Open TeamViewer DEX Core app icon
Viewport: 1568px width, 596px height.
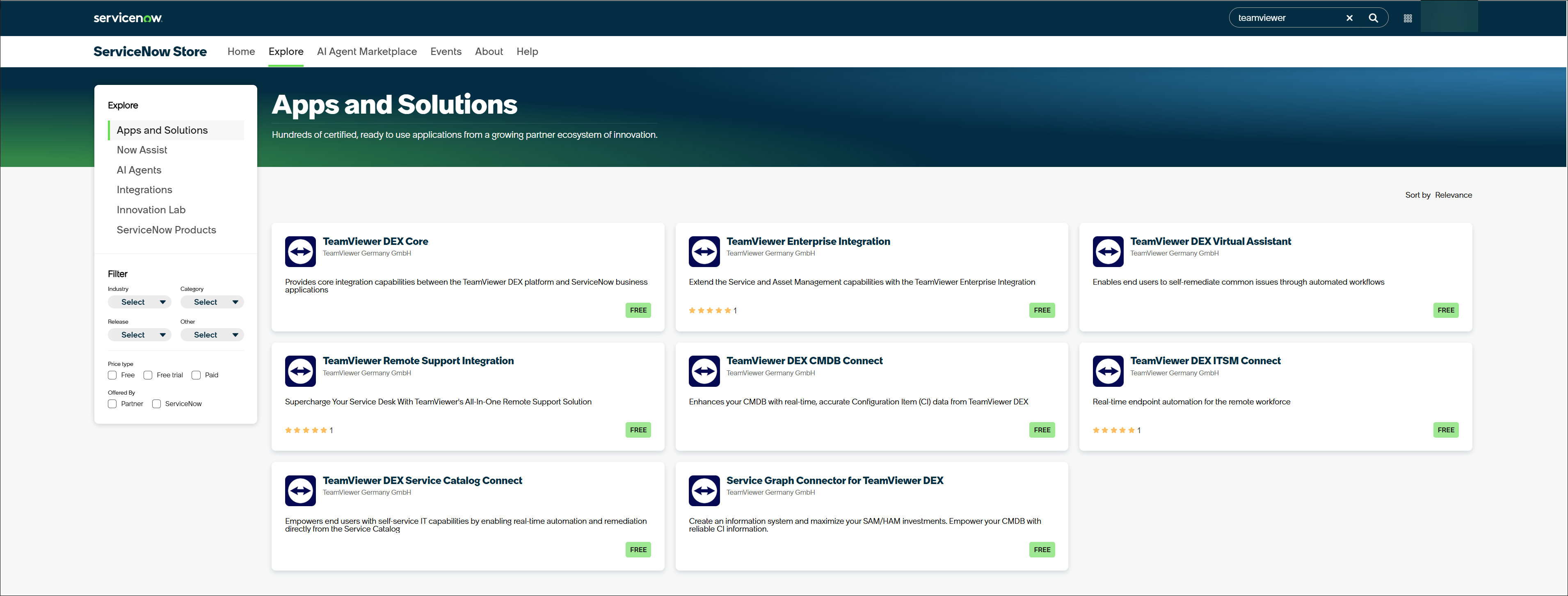pos(301,251)
